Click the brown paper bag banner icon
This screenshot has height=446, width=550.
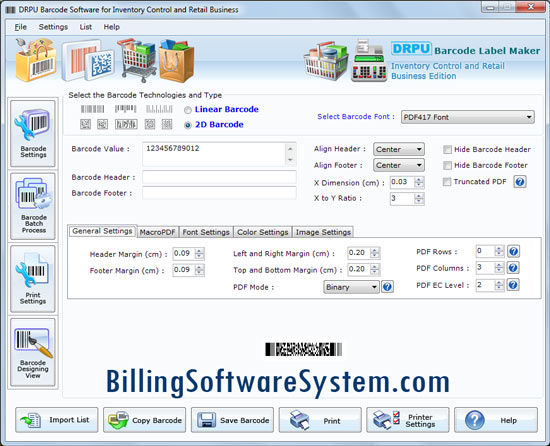(177, 61)
